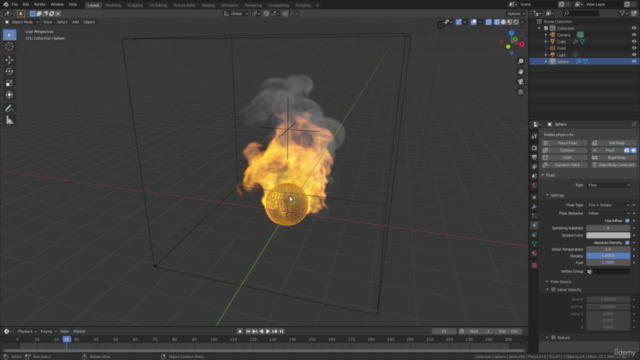Enable Collision physics

(x=565, y=150)
